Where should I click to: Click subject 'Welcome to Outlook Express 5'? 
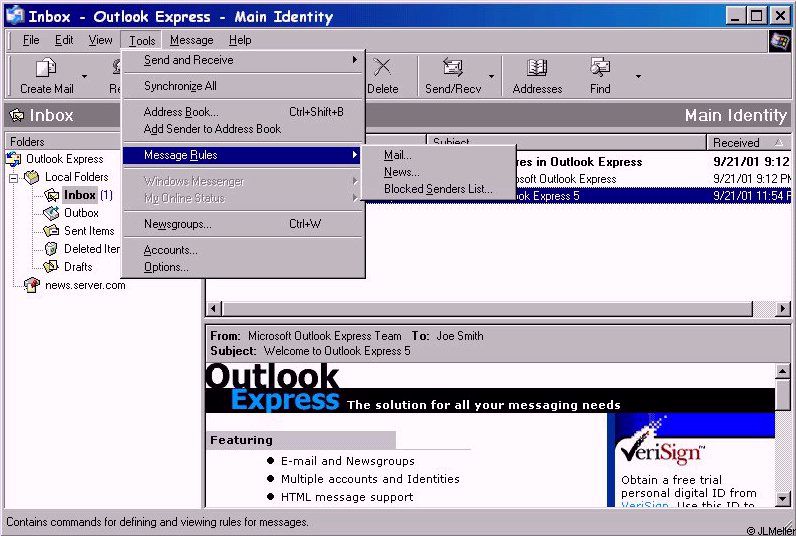[337, 351]
